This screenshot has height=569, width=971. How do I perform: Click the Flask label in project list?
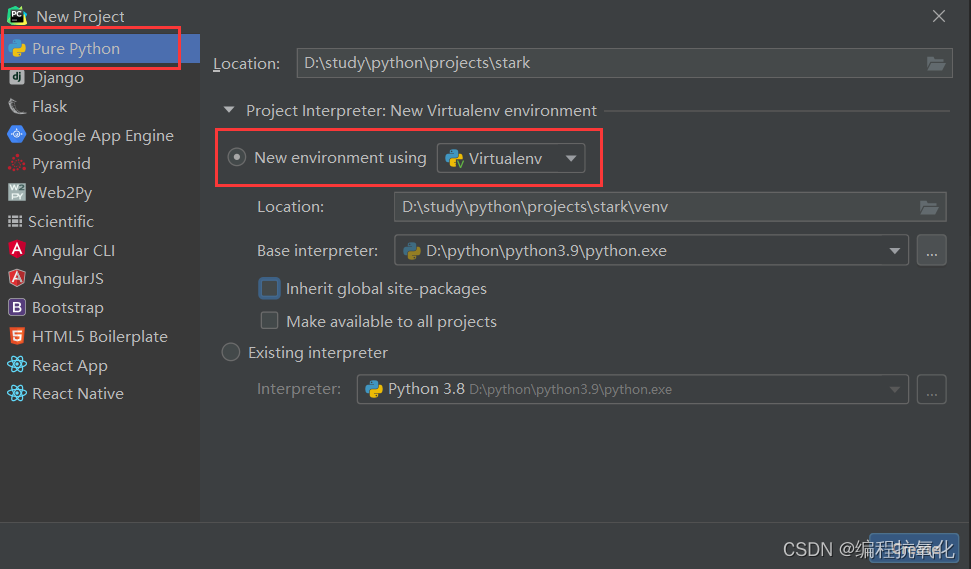click(x=50, y=106)
